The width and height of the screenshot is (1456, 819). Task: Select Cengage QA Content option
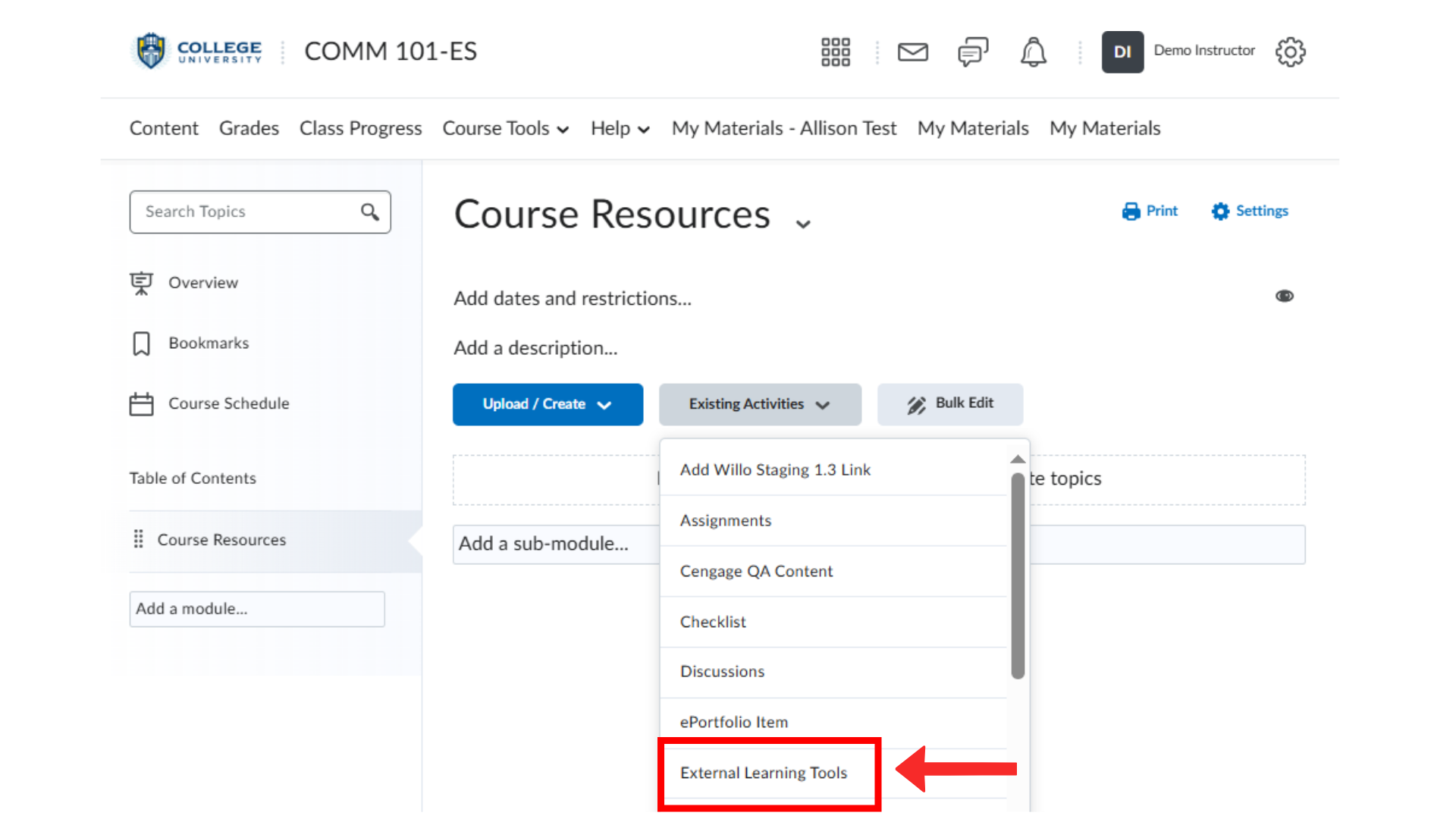833,571
